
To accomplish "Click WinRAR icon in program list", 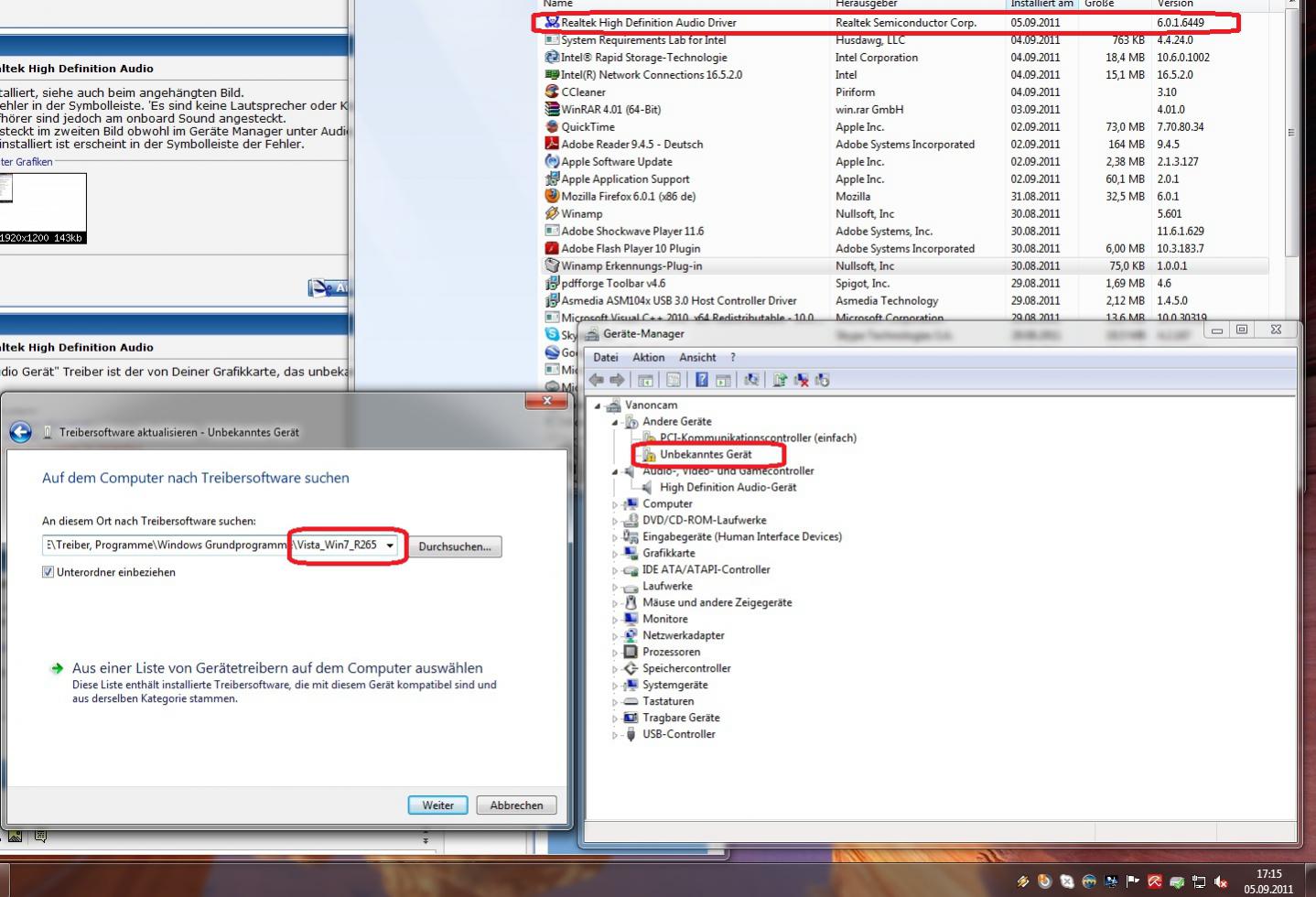I will tap(552, 109).
